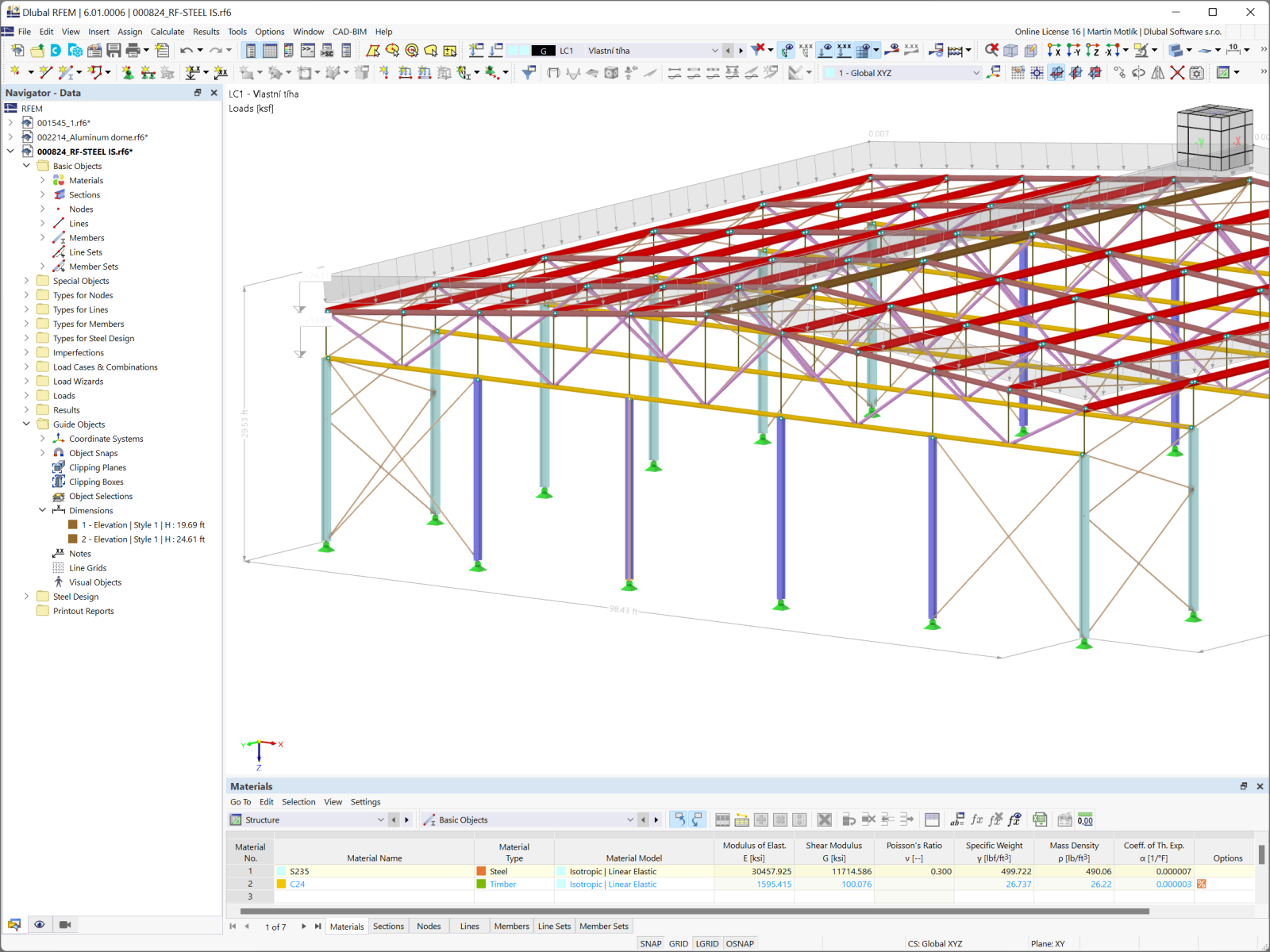Click the Print icon in toolbar
The height and width of the screenshot is (952, 1270).
(133, 50)
